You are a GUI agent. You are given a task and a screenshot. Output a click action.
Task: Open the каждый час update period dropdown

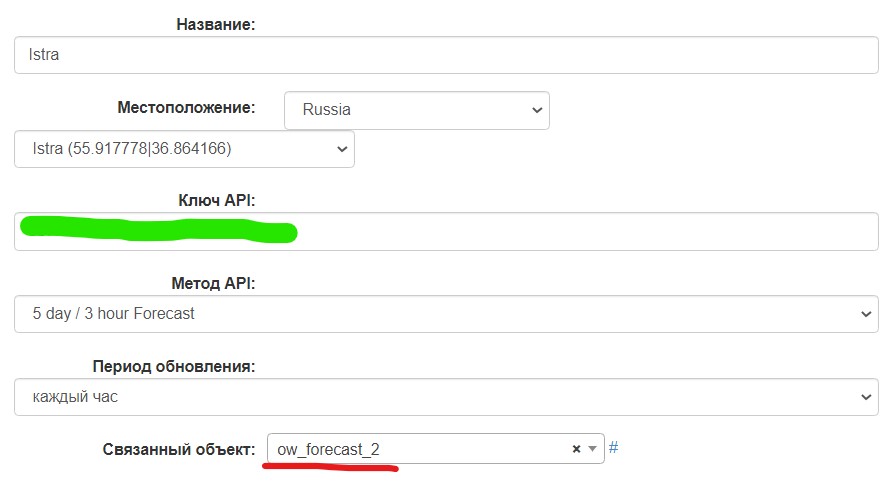(446, 397)
